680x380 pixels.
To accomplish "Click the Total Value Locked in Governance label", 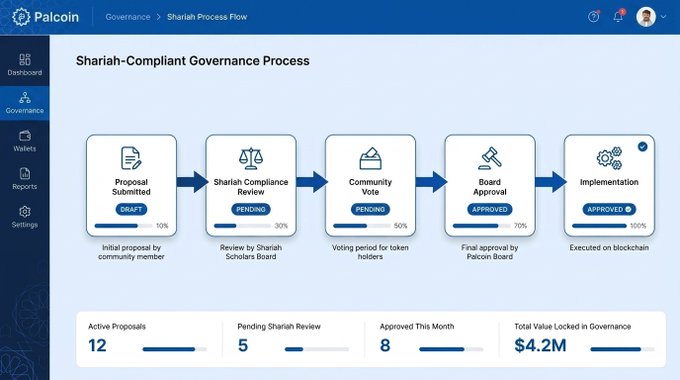I will (x=572, y=327).
